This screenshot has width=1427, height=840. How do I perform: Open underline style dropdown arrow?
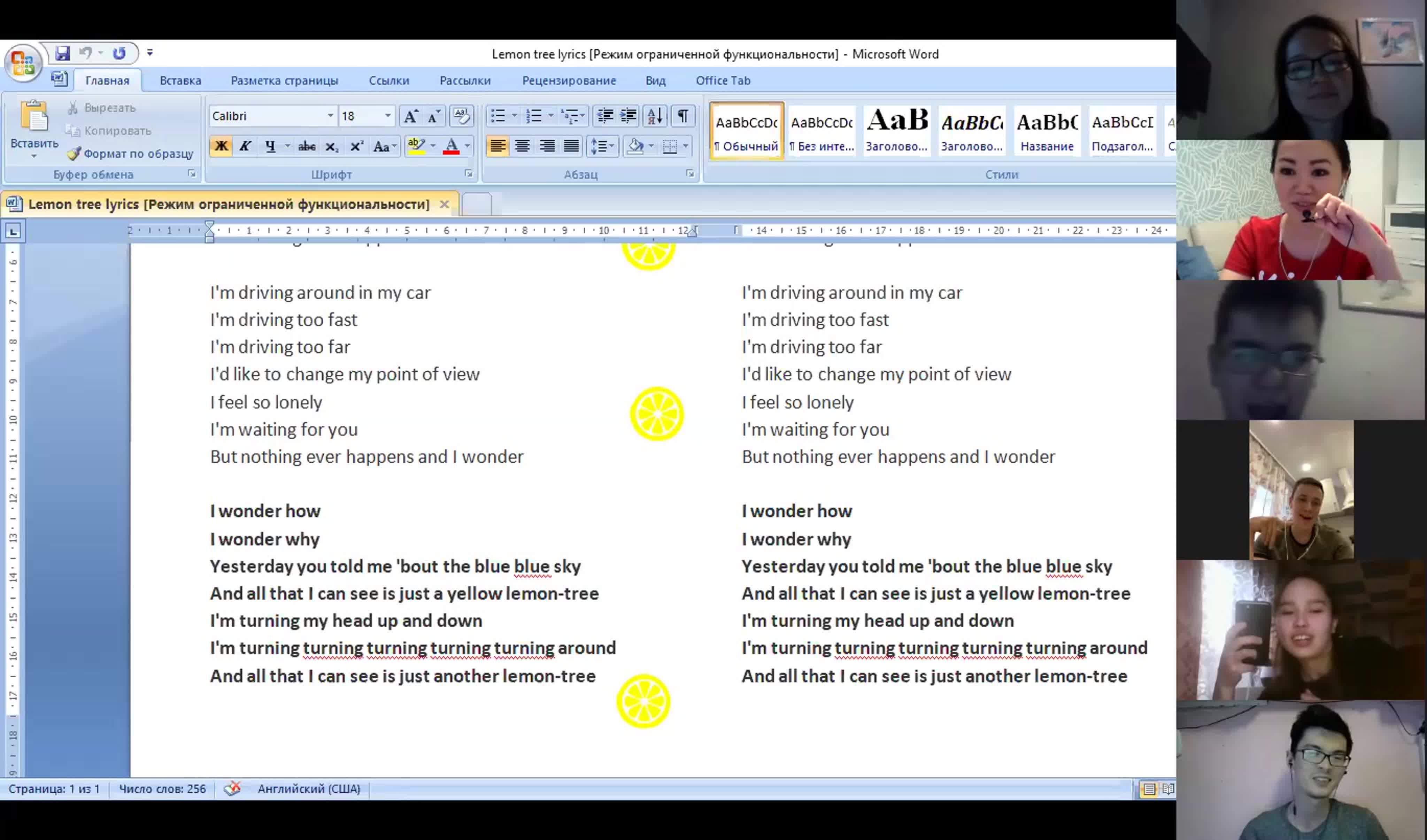pyautogui.click(x=287, y=146)
